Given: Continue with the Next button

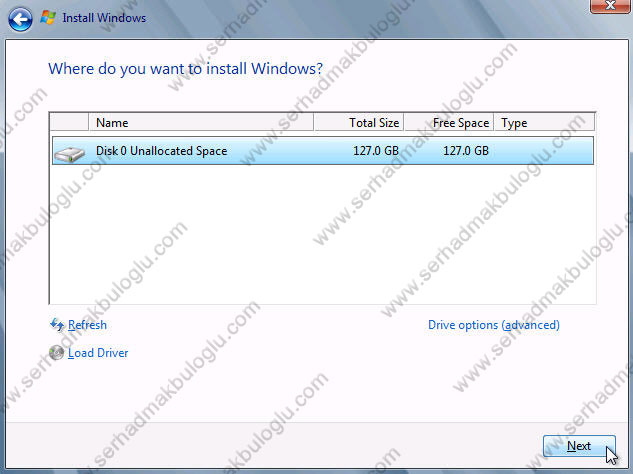Looking at the screenshot, I should pyautogui.click(x=579, y=446).
